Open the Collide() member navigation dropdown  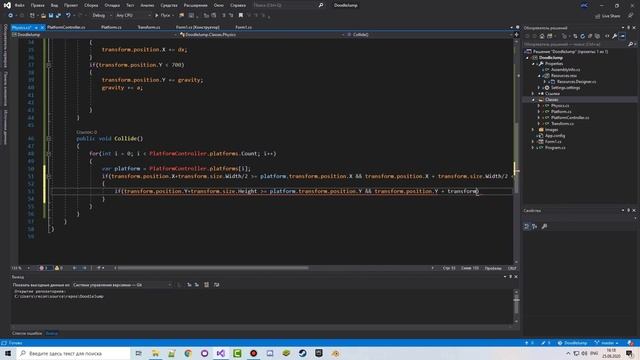click(429, 35)
